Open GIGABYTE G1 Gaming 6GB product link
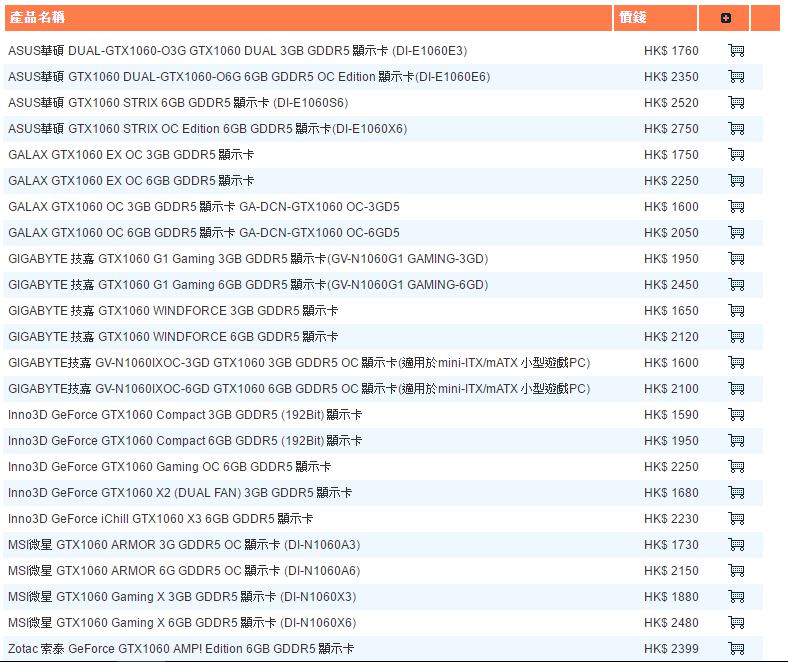The height and width of the screenshot is (662, 788). click(248, 285)
